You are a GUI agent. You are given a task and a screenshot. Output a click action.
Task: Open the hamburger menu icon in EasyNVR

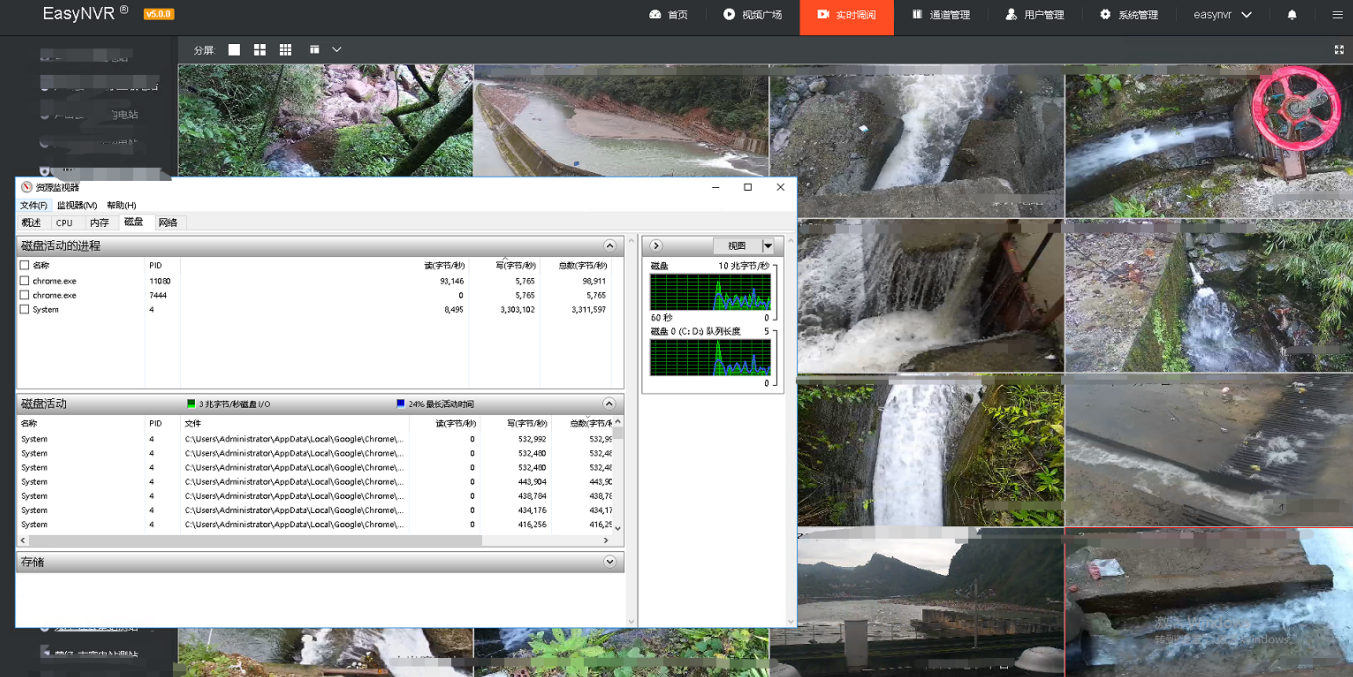point(1338,15)
